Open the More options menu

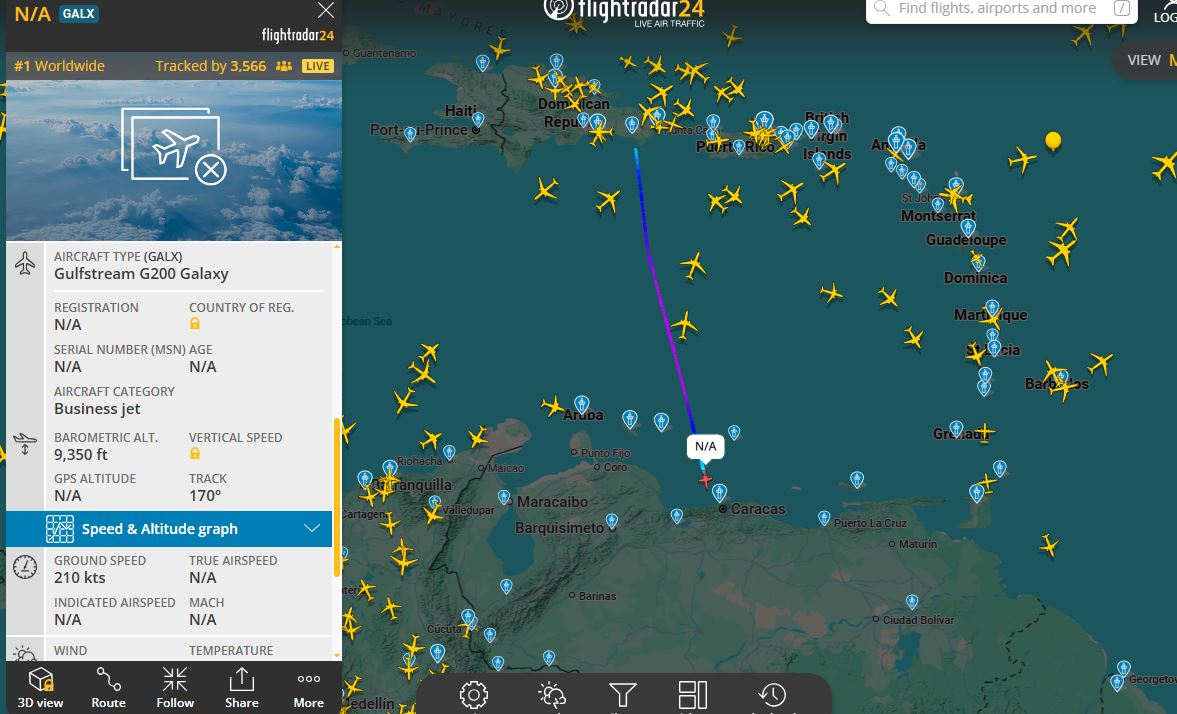(309, 687)
